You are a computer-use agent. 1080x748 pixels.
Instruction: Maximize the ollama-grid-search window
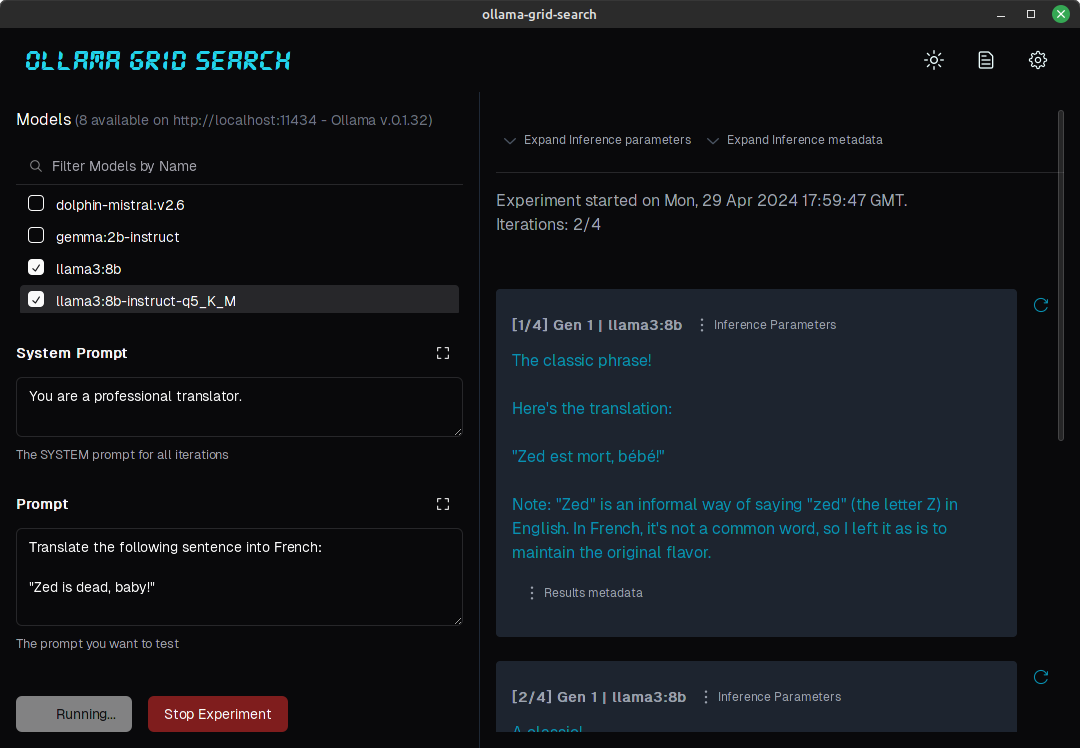click(1030, 14)
